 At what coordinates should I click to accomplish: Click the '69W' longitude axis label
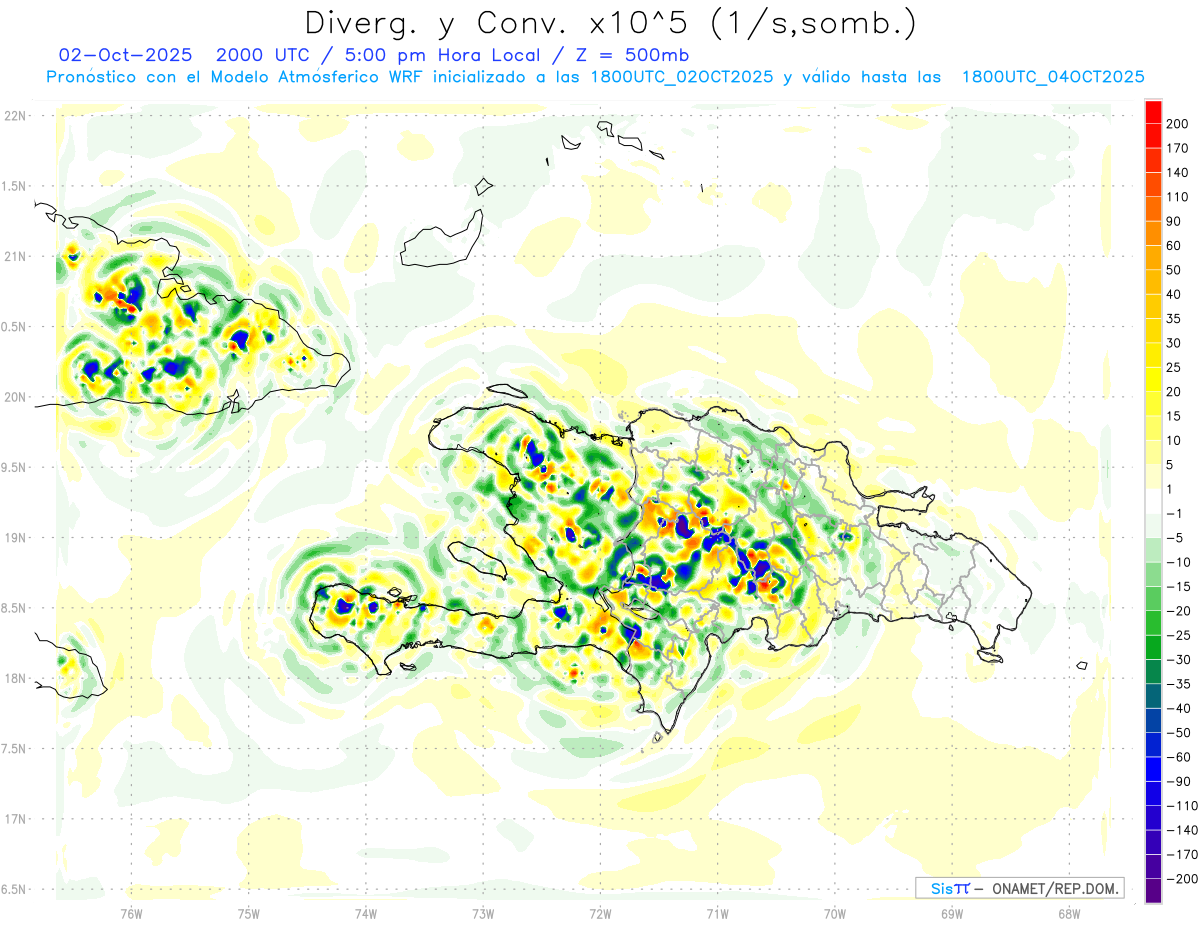pos(952,914)
